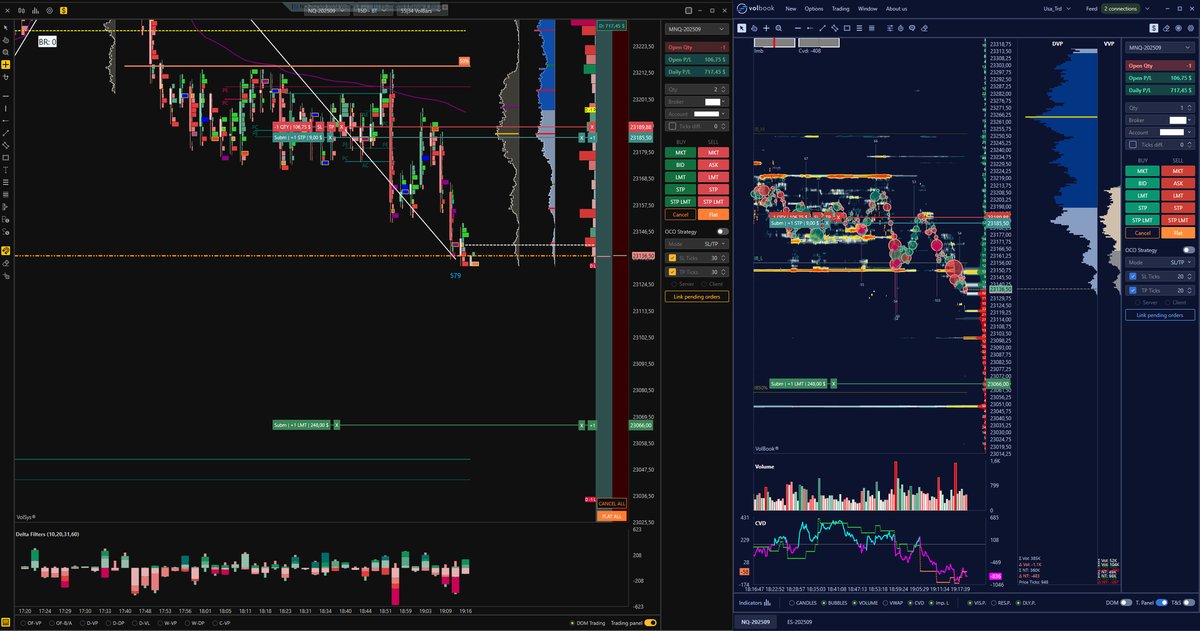Screen dimensions: 1200x631
Task: Open the MNQ-202509 dropdown in volbook panel
Action: click(x=1160, y=48)
